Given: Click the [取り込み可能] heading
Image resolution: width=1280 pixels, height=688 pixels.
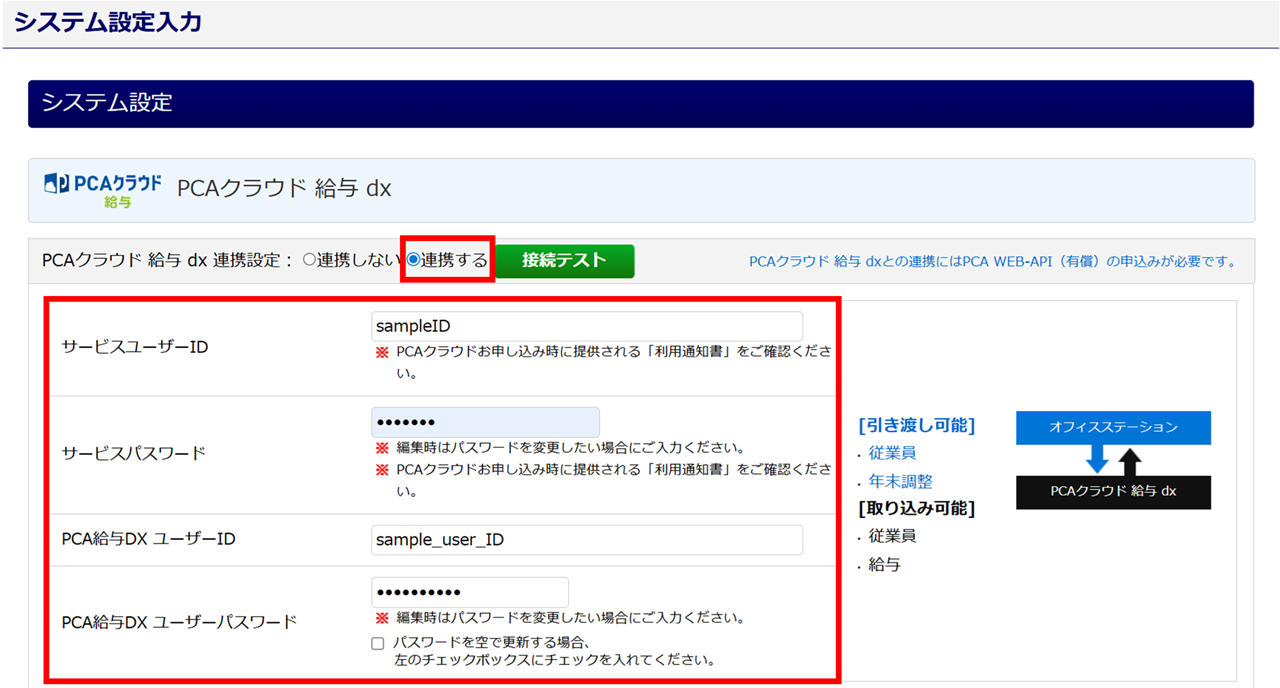Looking at the screenshot, I should (x=917, y=508).
